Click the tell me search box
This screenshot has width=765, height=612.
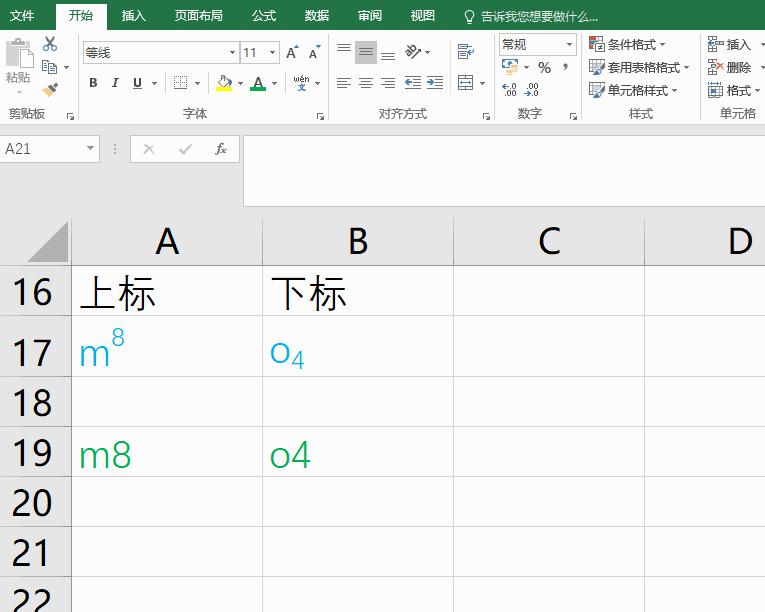pos(531,17)
